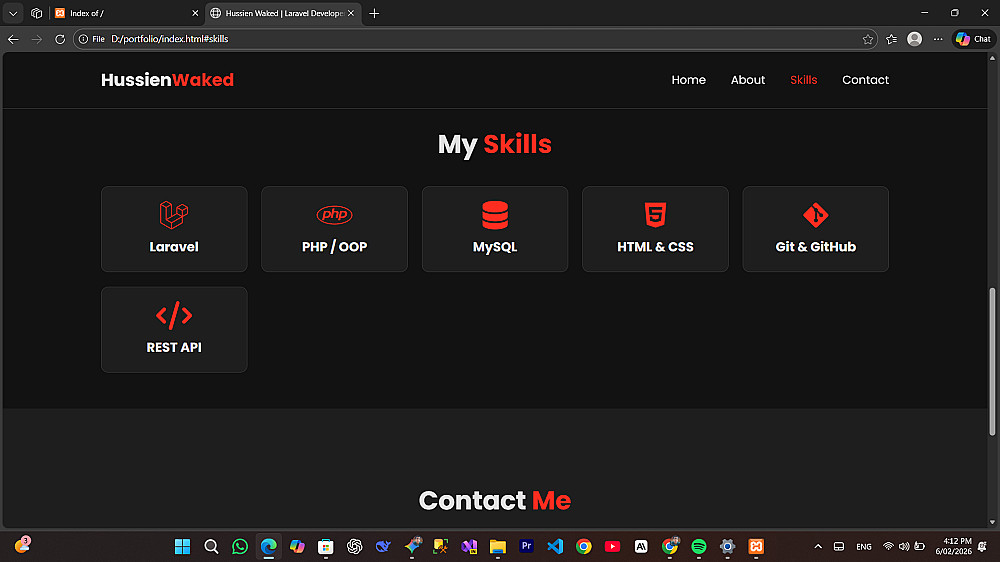Add page to favorites with star icon
1000x562 pixels.
[867, 39]
